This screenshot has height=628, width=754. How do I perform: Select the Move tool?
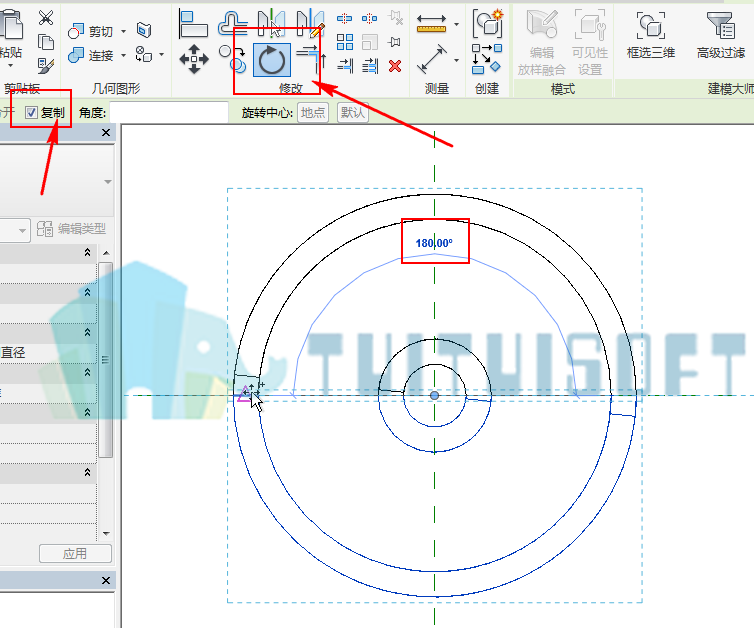click(194, 59)
